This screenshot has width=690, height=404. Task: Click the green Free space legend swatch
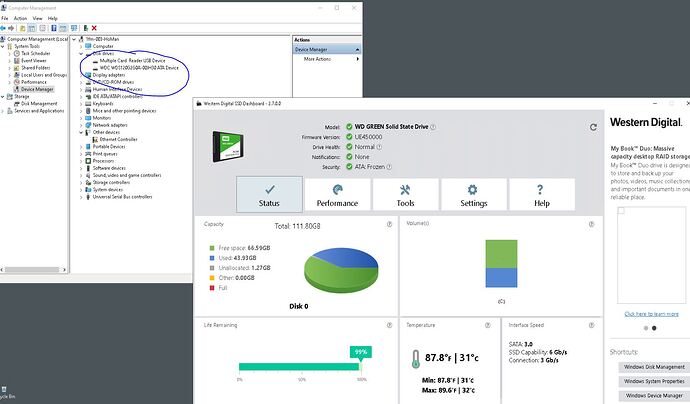(x=212, y=248)
